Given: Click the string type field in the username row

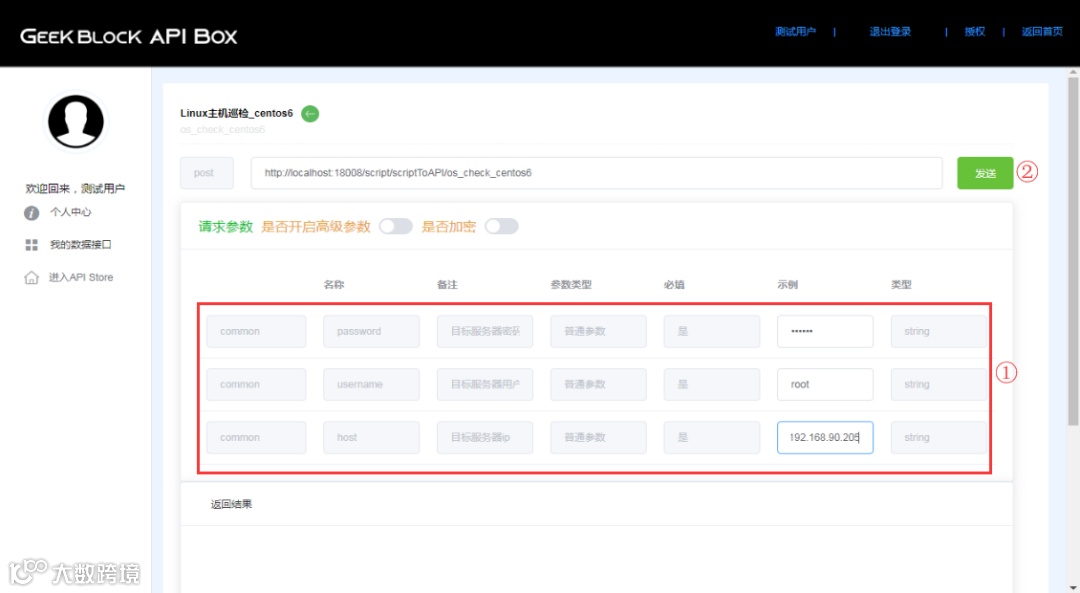Looking at the screenshot, I should coord(938,384).
